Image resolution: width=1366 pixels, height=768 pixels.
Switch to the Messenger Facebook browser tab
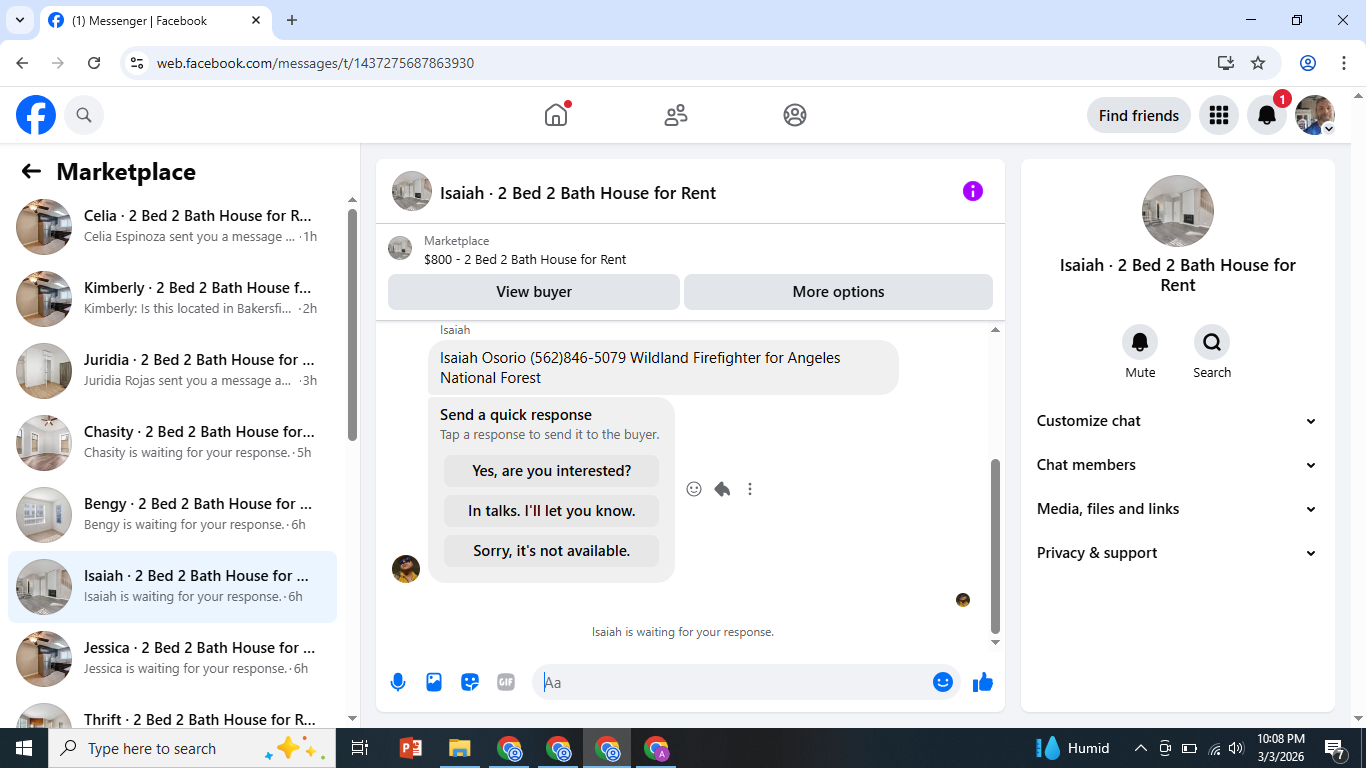(x=155, y=20)
